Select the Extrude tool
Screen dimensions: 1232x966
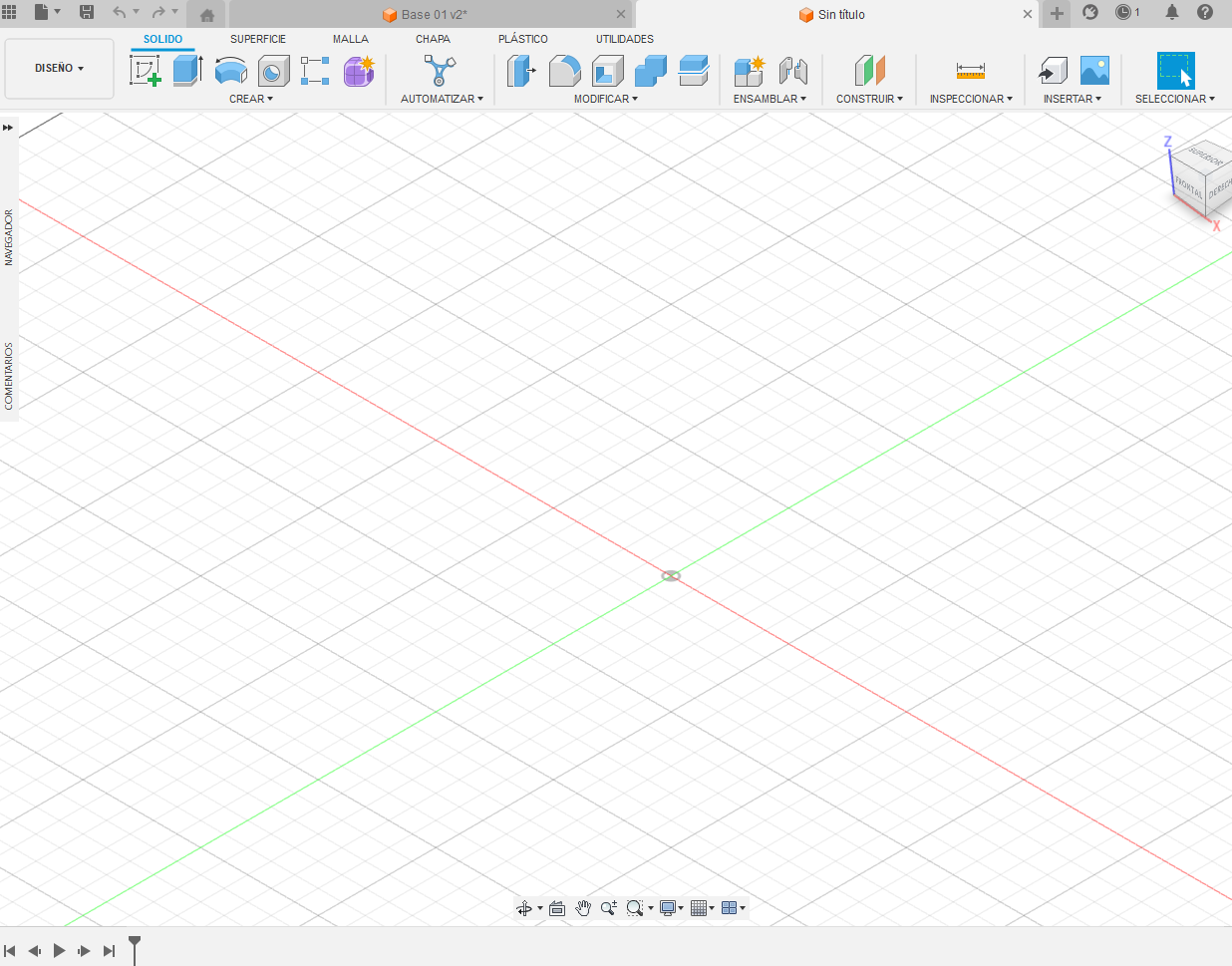[187, 71]
